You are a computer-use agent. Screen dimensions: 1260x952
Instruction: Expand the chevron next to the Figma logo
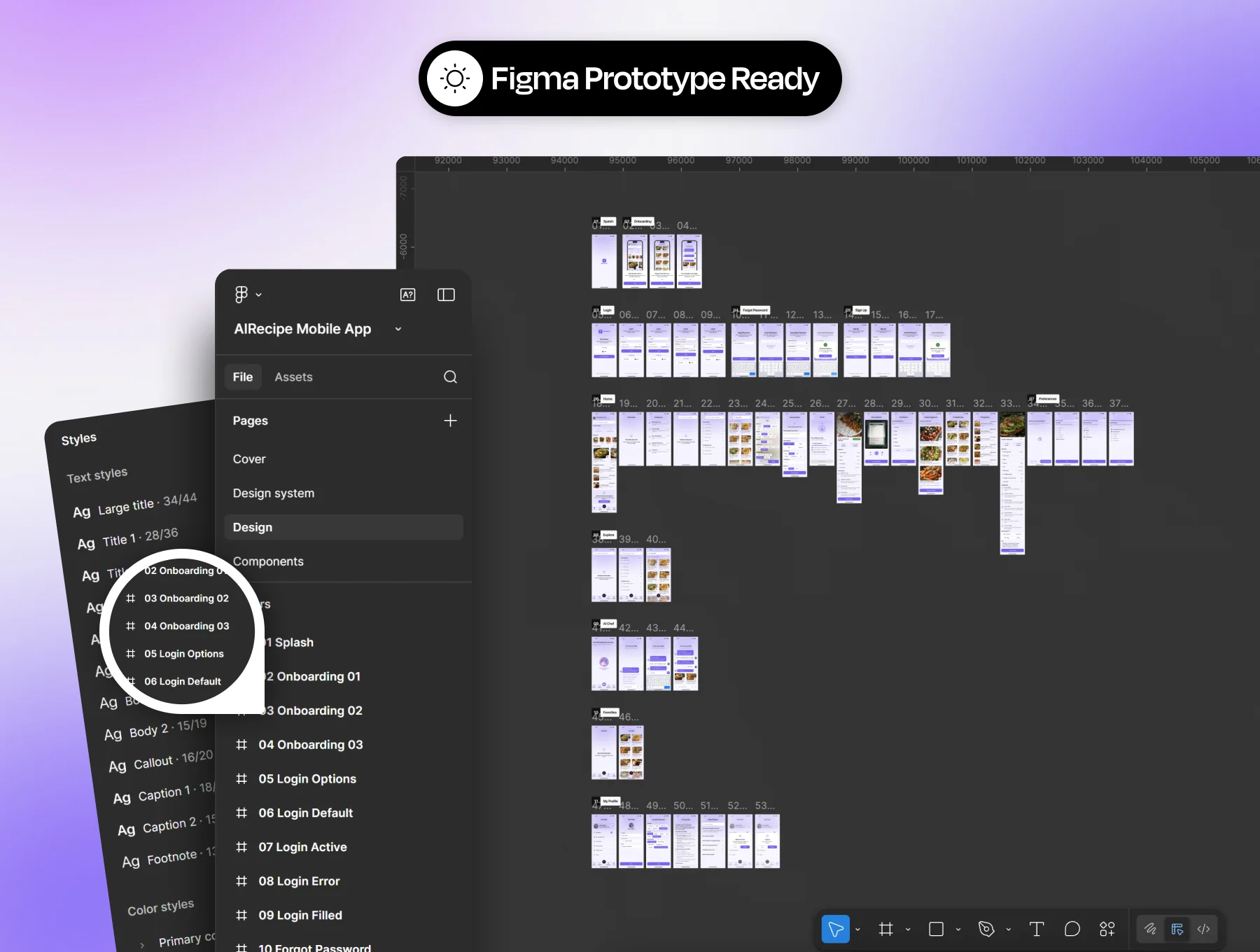[x=258, y=295]
